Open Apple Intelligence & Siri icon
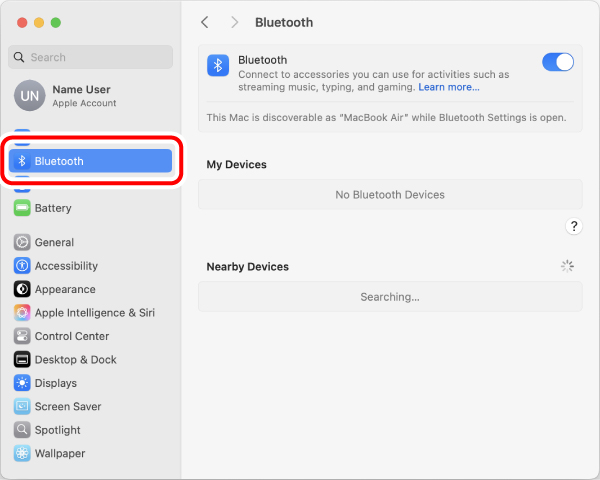 (22, 313)
